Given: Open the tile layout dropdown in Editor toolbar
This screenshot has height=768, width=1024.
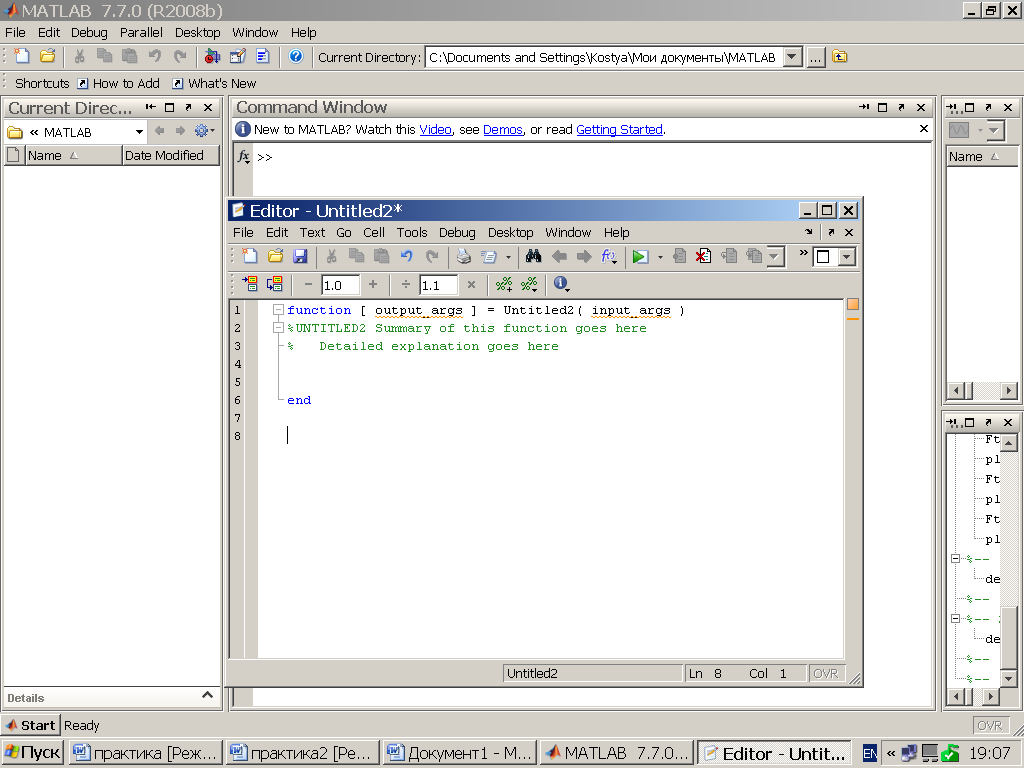Looking at the screenshot, I should click(x=847, y=257).
